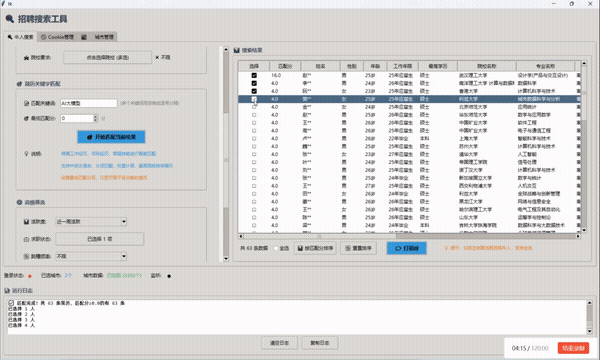Select the 新加坡国立大学 result row
This screenshot has height=360, width=600.
[x=409, y=178]
